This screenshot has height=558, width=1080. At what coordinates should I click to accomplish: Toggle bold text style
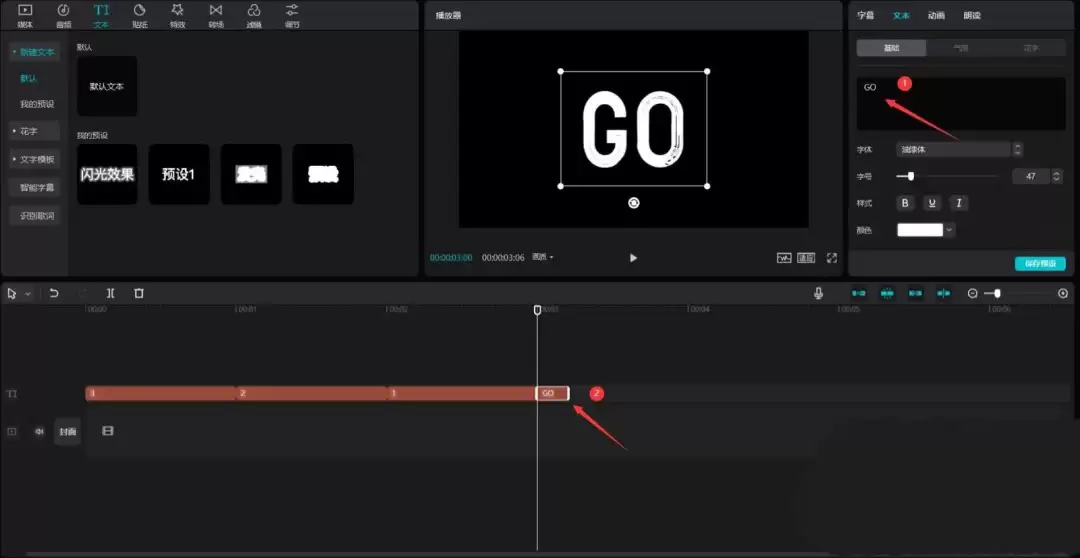(906, 203)
